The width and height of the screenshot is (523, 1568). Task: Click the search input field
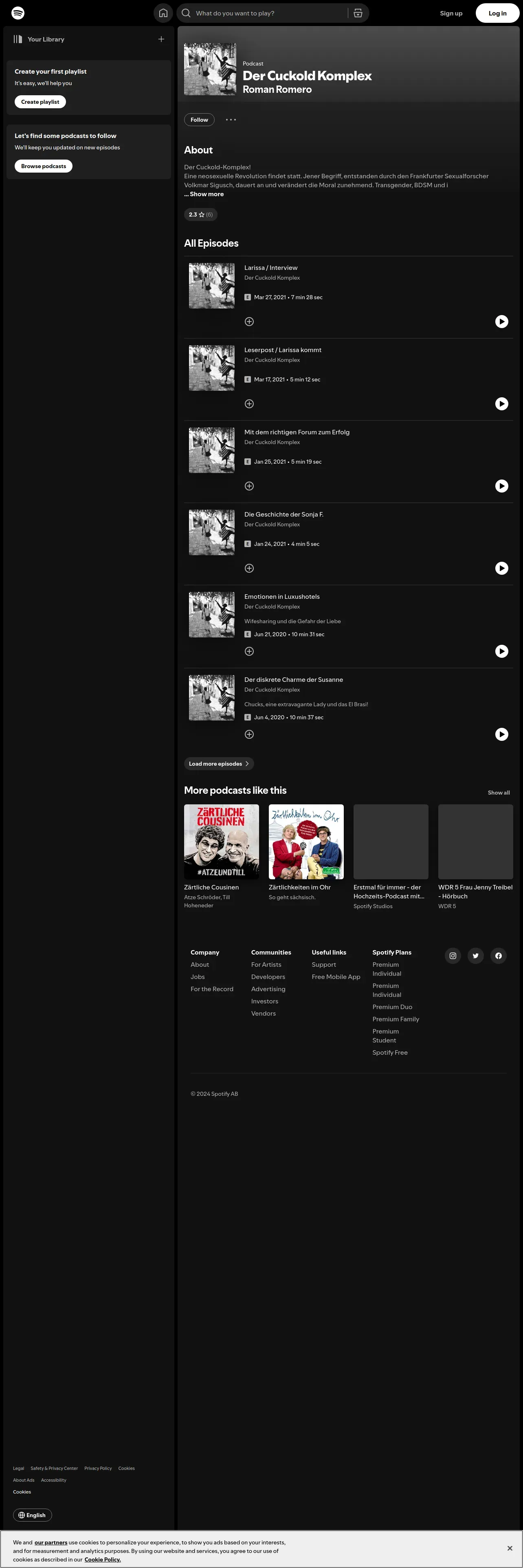click(x=268, y=13)
